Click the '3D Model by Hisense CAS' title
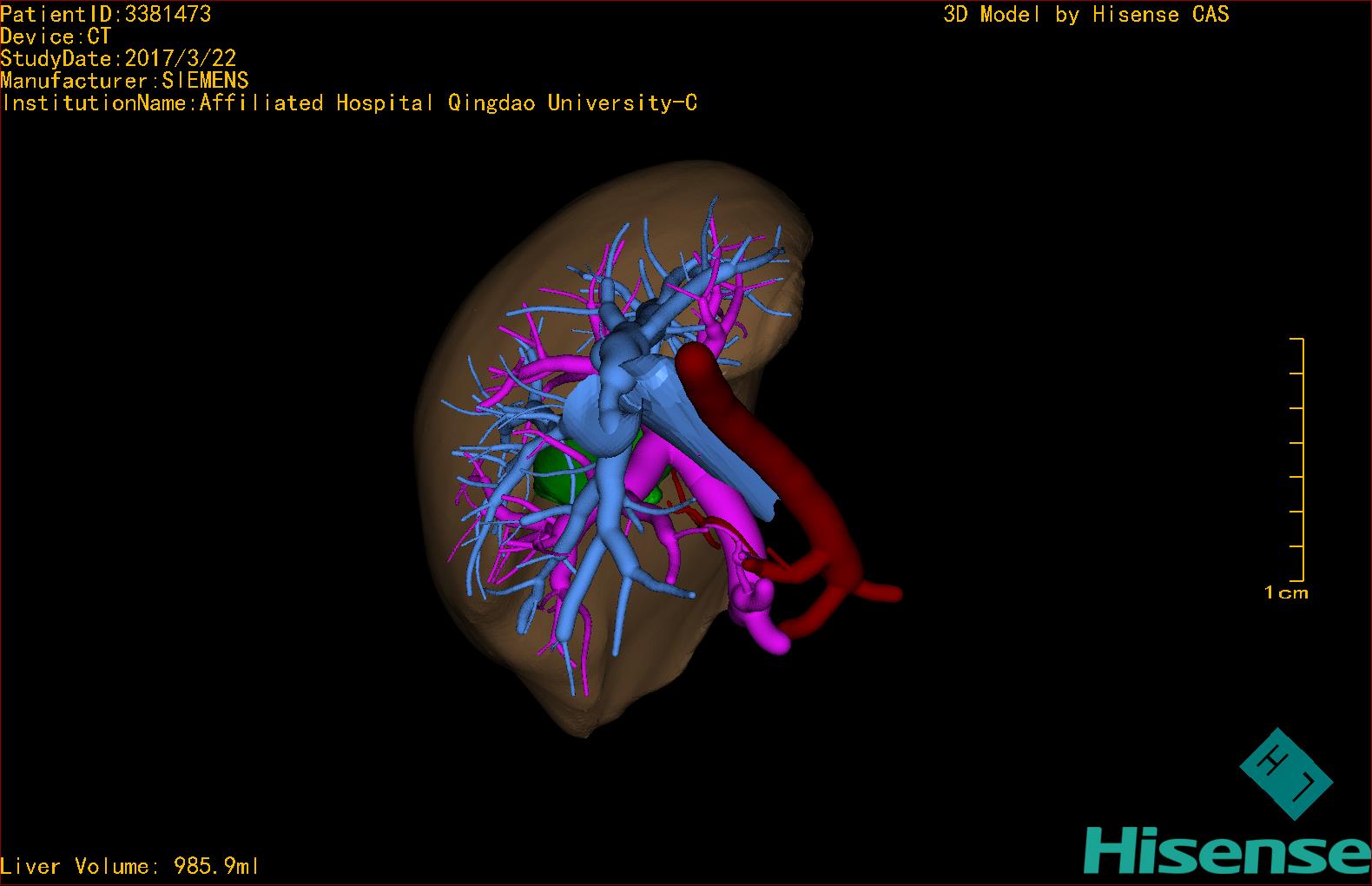The width and height of the screenshot is (1372, 886). tap(1085, 14)
